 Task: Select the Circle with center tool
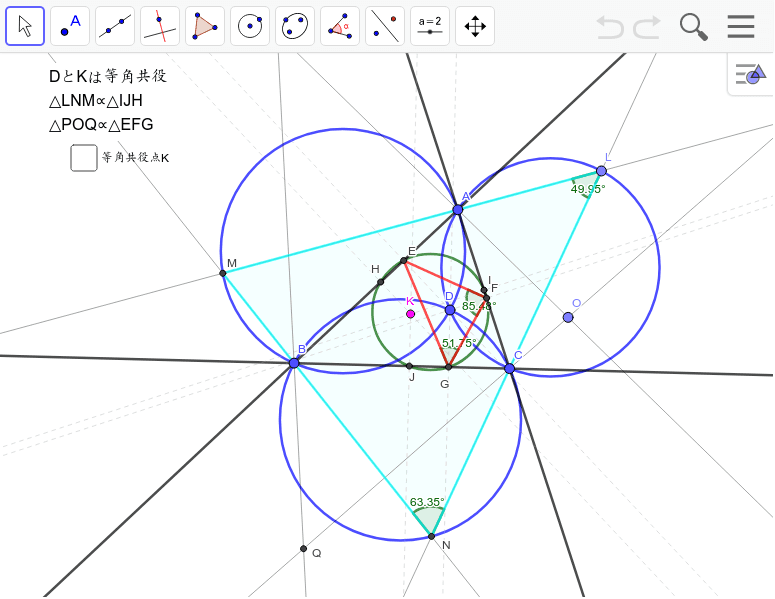[250, 26]
